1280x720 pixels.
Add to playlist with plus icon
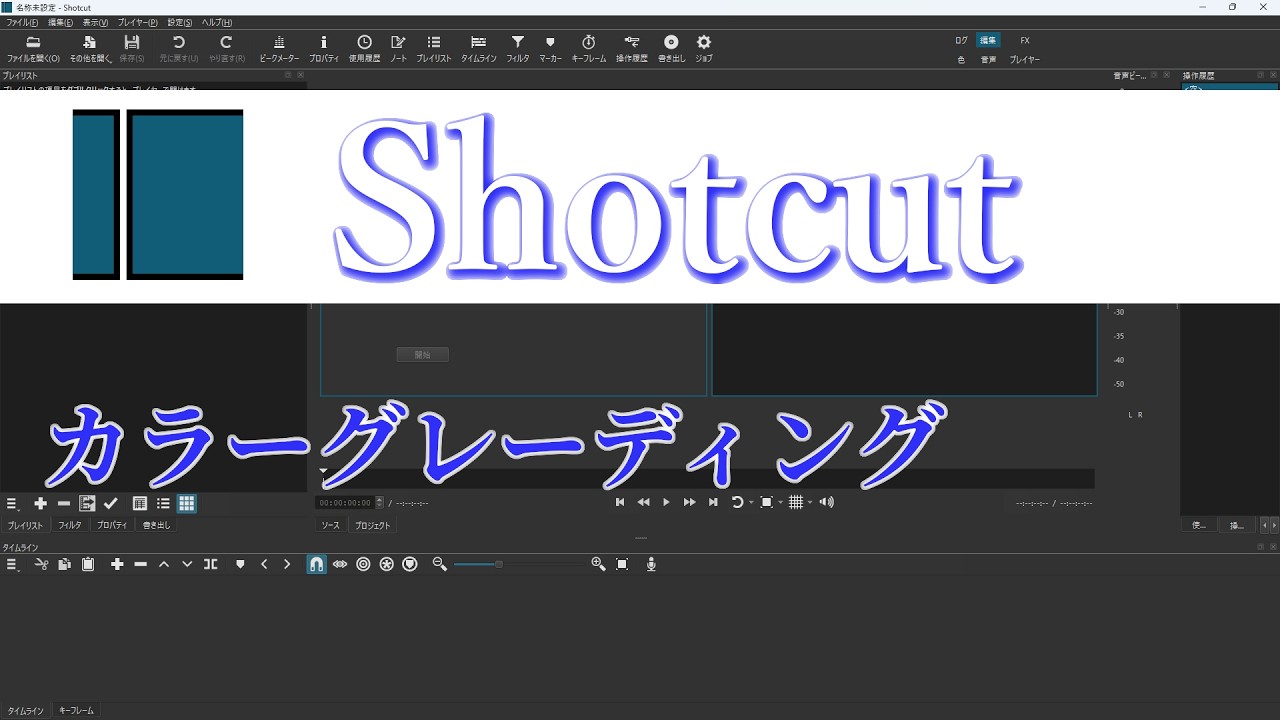[x=41, y=504]
